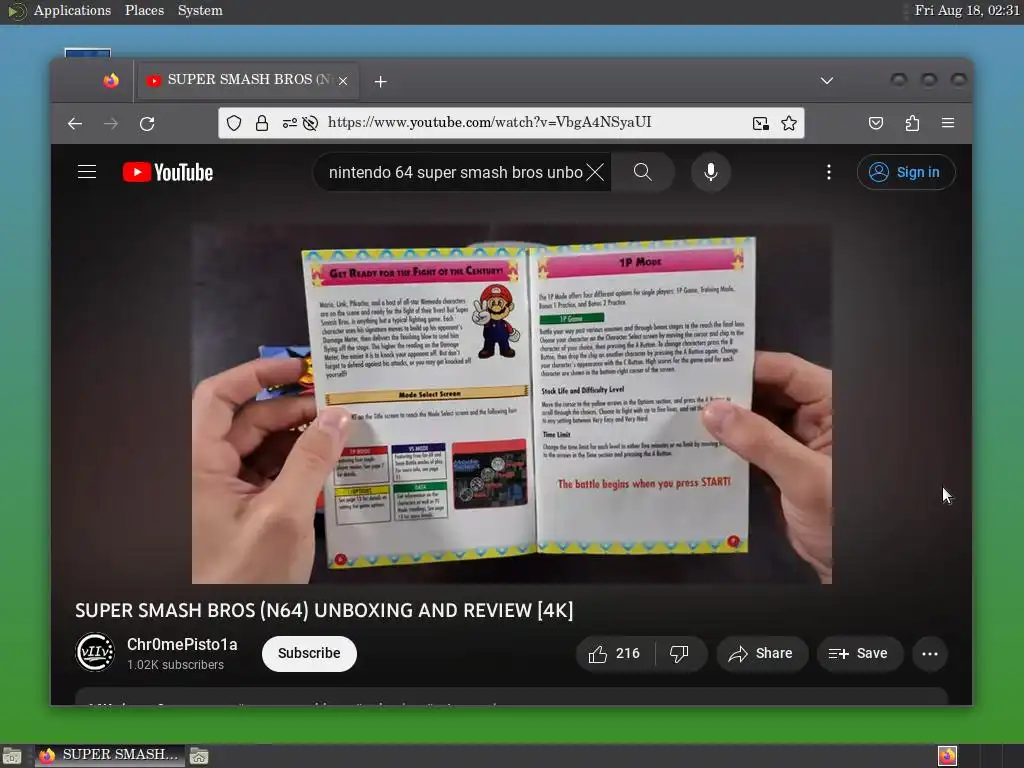Viewport: 1024px width, 768px height.
Task: Open site permissions icon in address bar
Action: tap(289, 123)
